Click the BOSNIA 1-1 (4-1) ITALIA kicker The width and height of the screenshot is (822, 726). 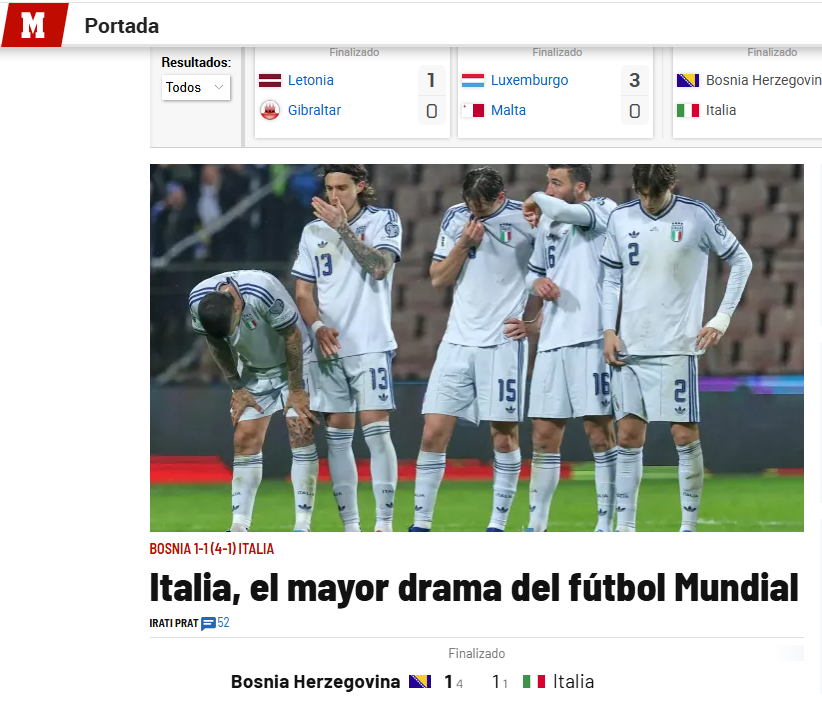pyautogui.click(x=212, y=549)
